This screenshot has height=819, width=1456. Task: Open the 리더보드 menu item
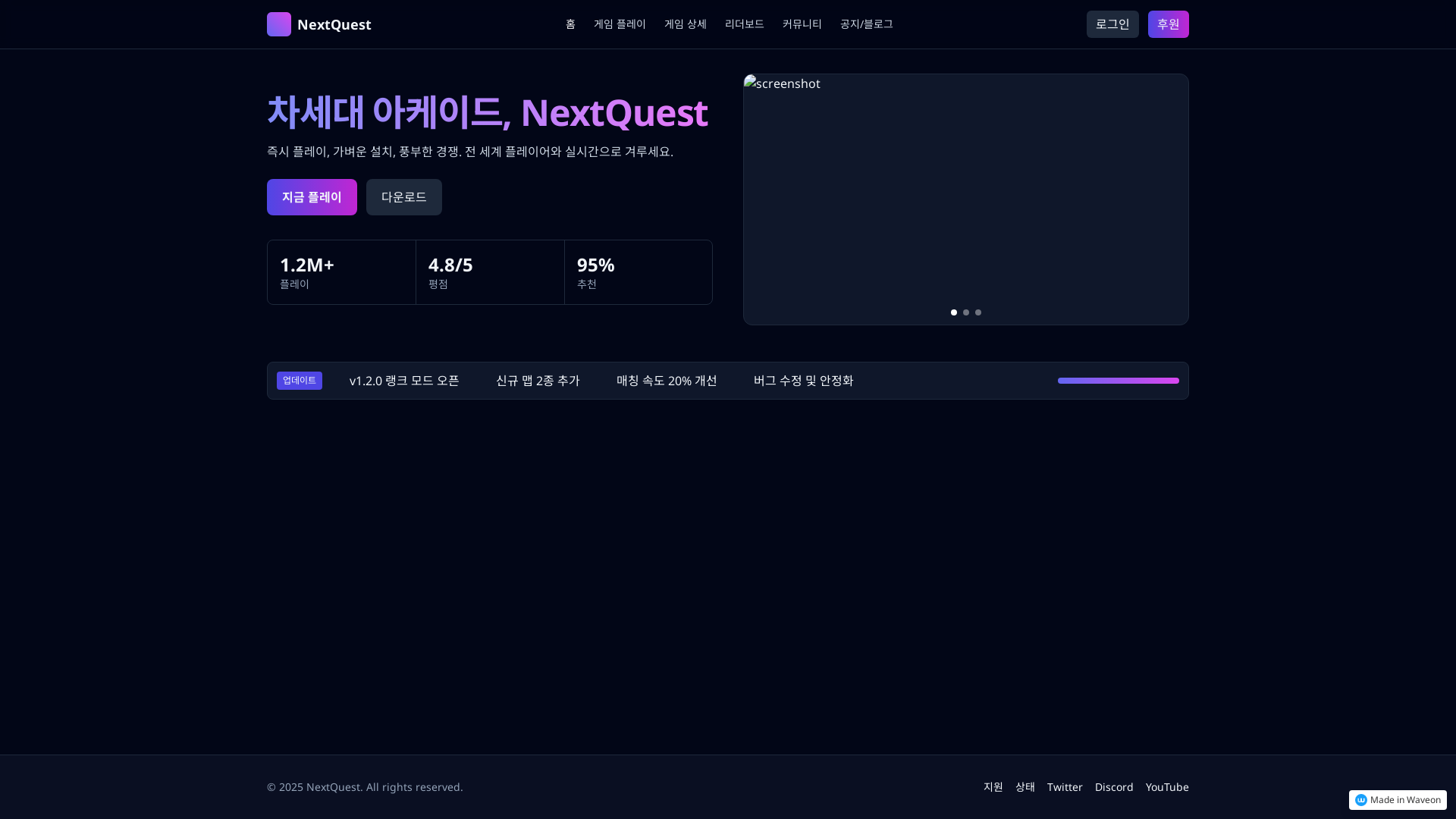[x=744, y=24]
